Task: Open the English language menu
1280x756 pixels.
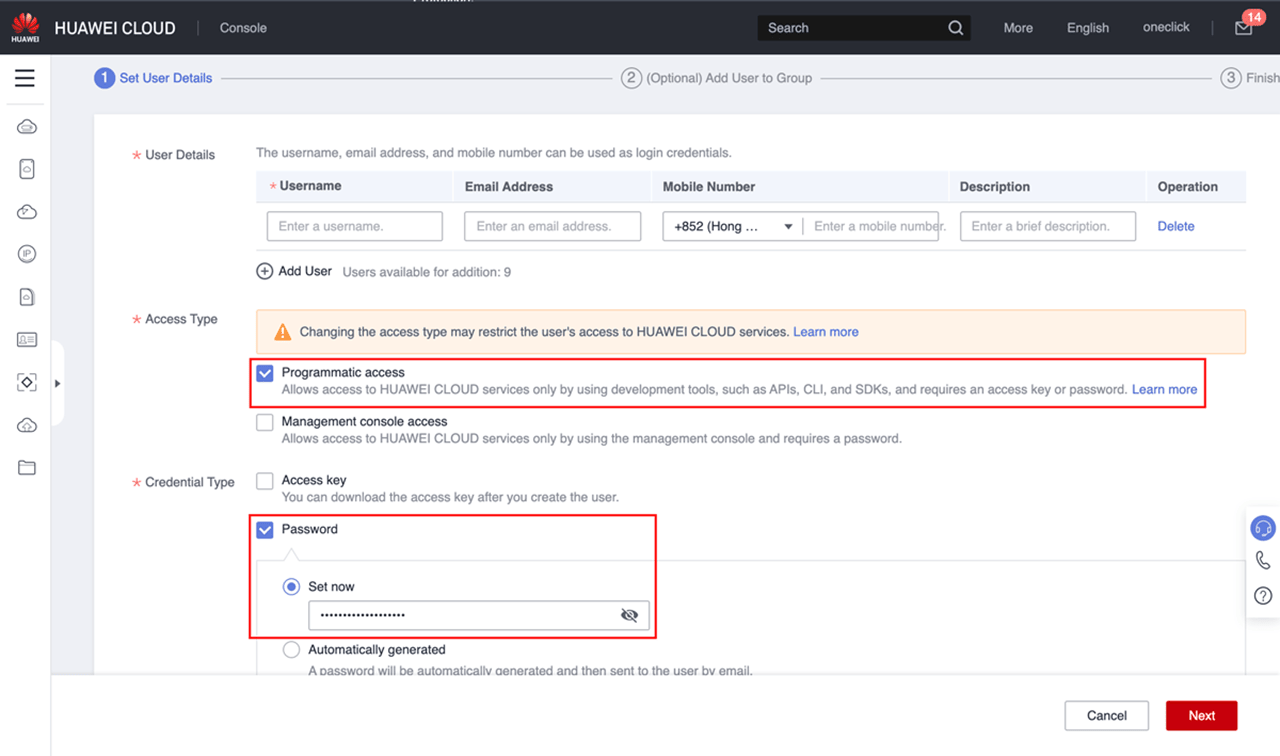Action: click(1087, 28)
